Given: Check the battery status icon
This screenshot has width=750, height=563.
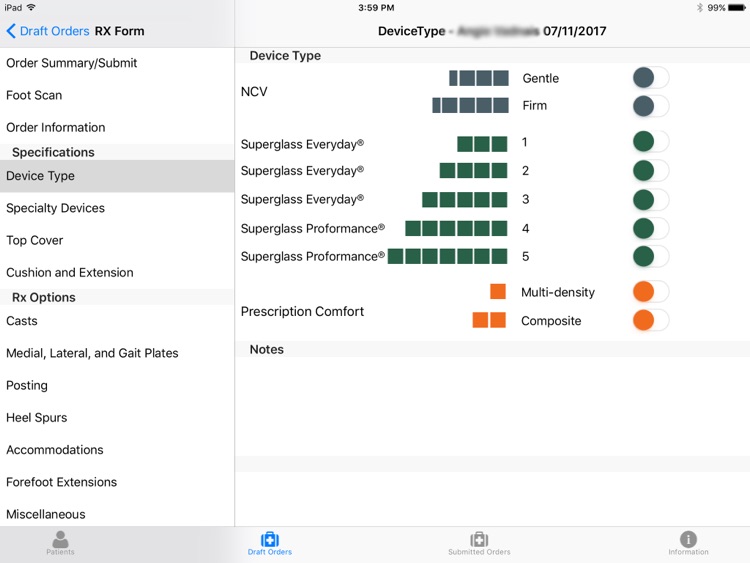Looking at the screenshot, I should pyautogui.click(x=737, y=8).
